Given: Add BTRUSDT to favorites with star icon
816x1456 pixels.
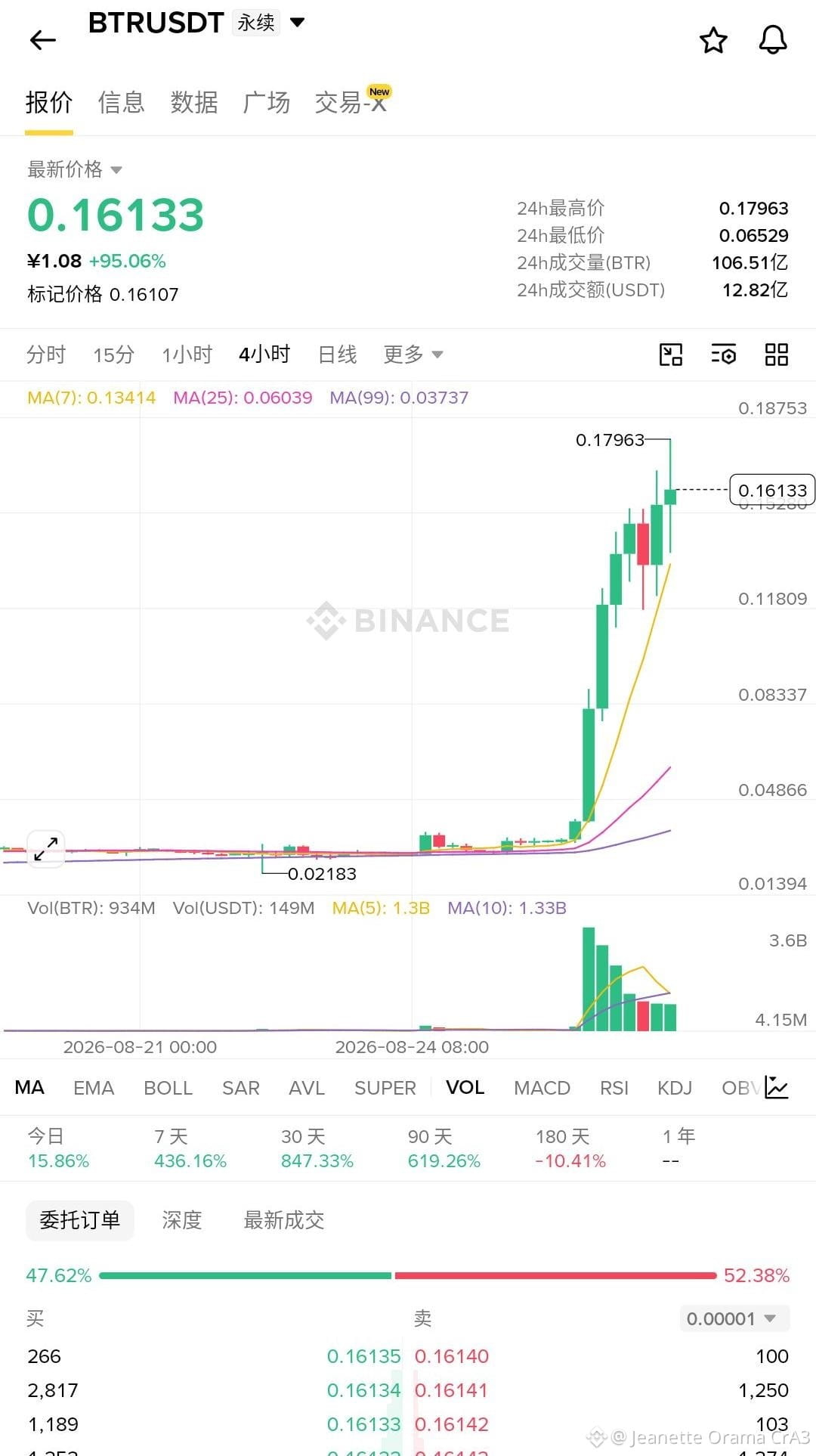Looking at the screenshot, I should [713, 40].
